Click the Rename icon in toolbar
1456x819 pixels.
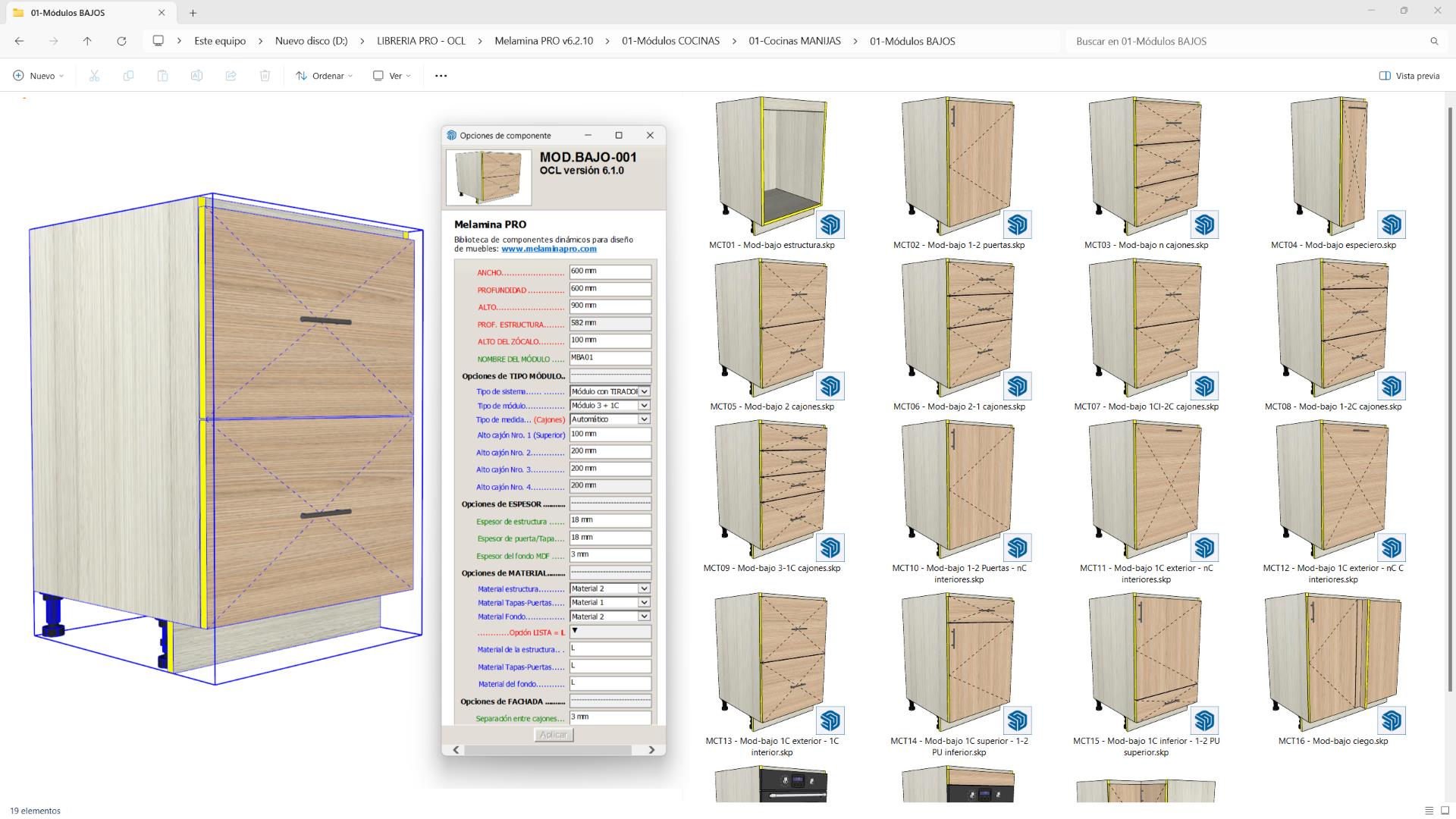[x=196, y=76]
